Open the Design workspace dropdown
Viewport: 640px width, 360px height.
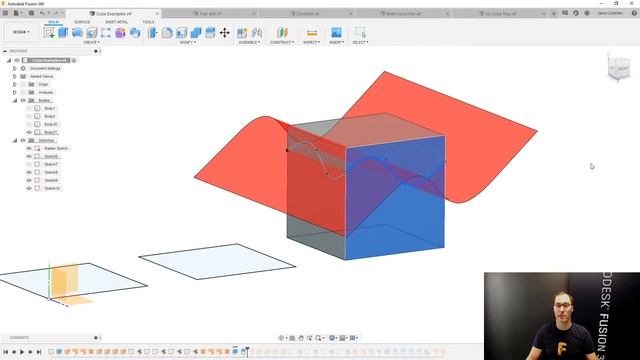pyautogui.click(x=21, y=32)
